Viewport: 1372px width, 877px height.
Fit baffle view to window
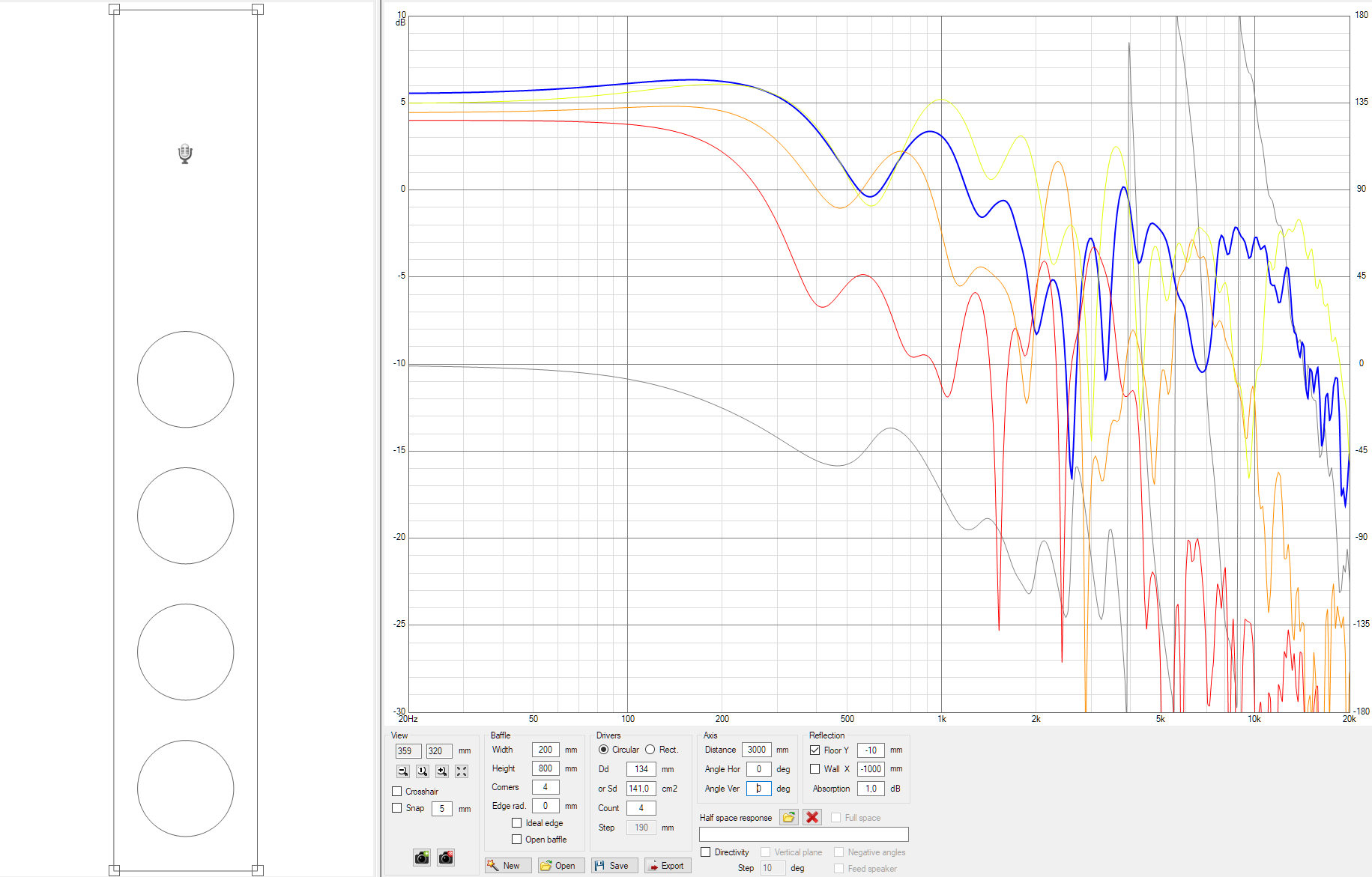pyautogui.click(x=462, y=771)
